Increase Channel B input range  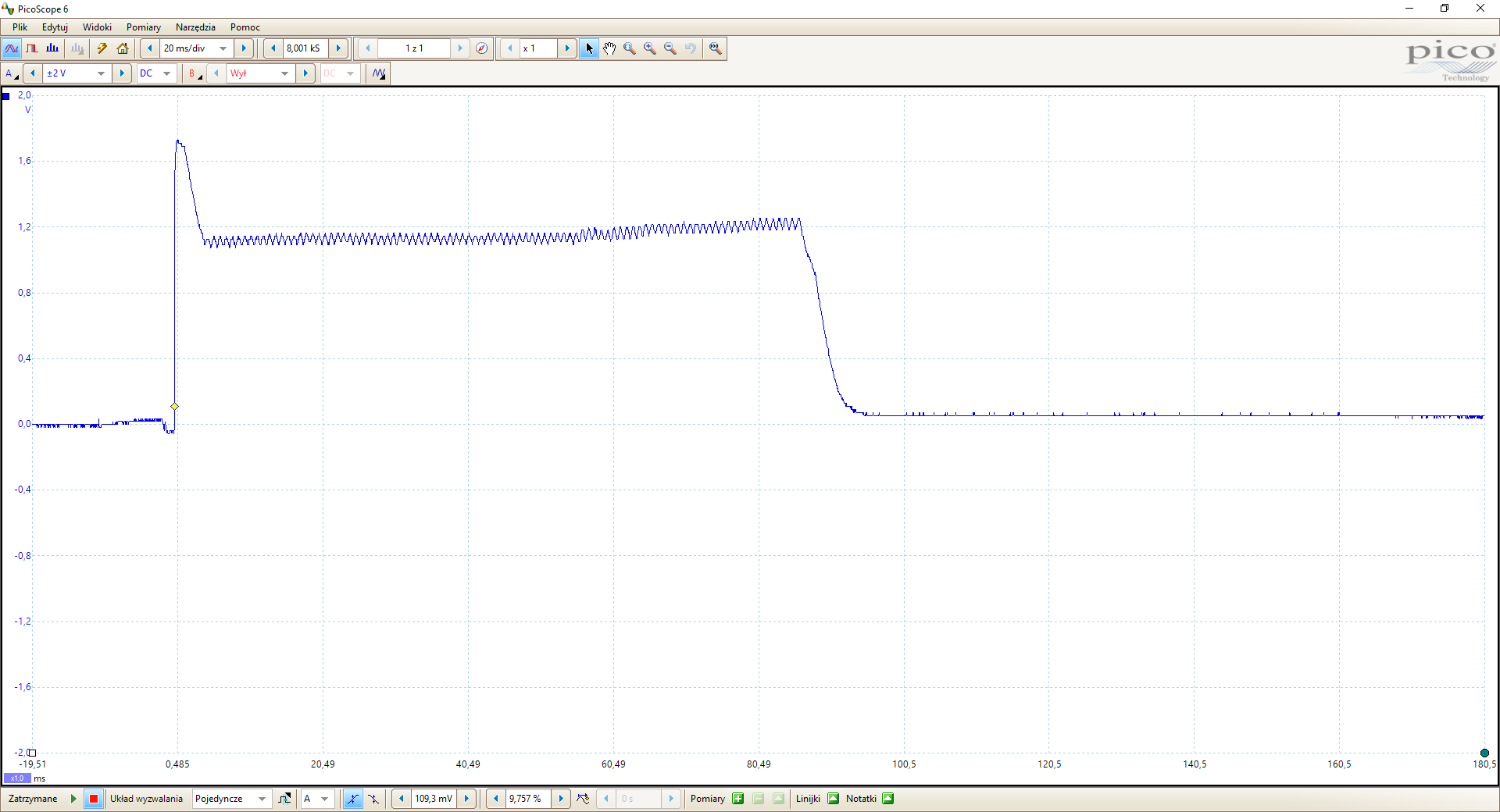[305, 73]
